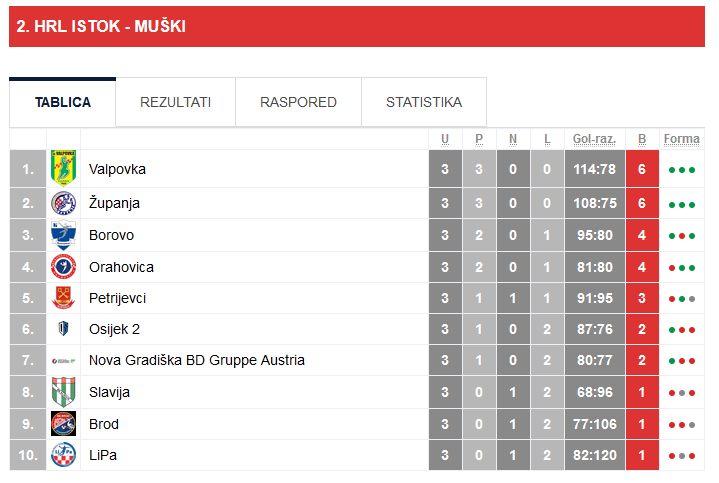Sort by Gol-raz. column header

pos(594,139)
